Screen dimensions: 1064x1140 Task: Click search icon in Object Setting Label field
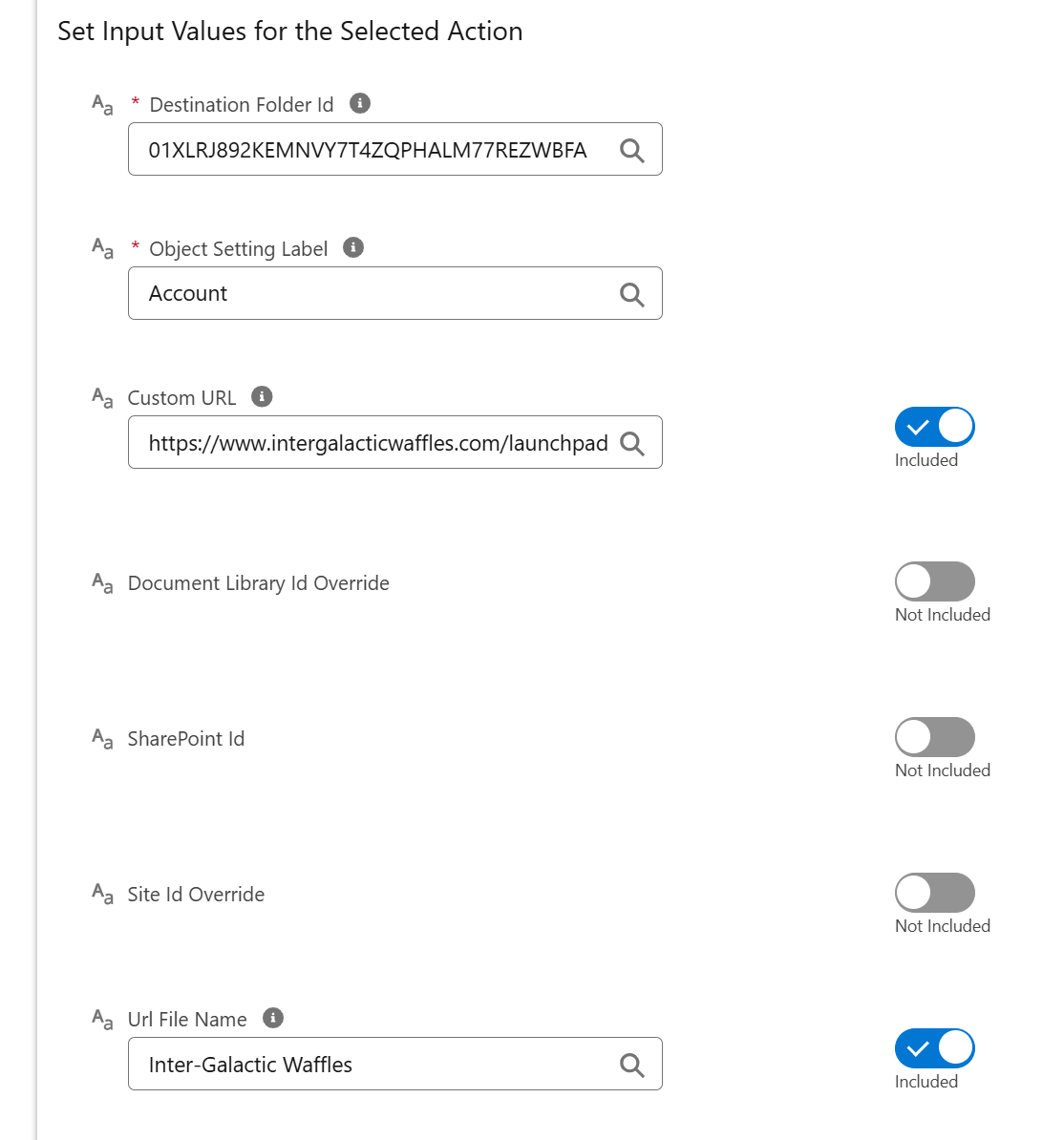[632, 294]
